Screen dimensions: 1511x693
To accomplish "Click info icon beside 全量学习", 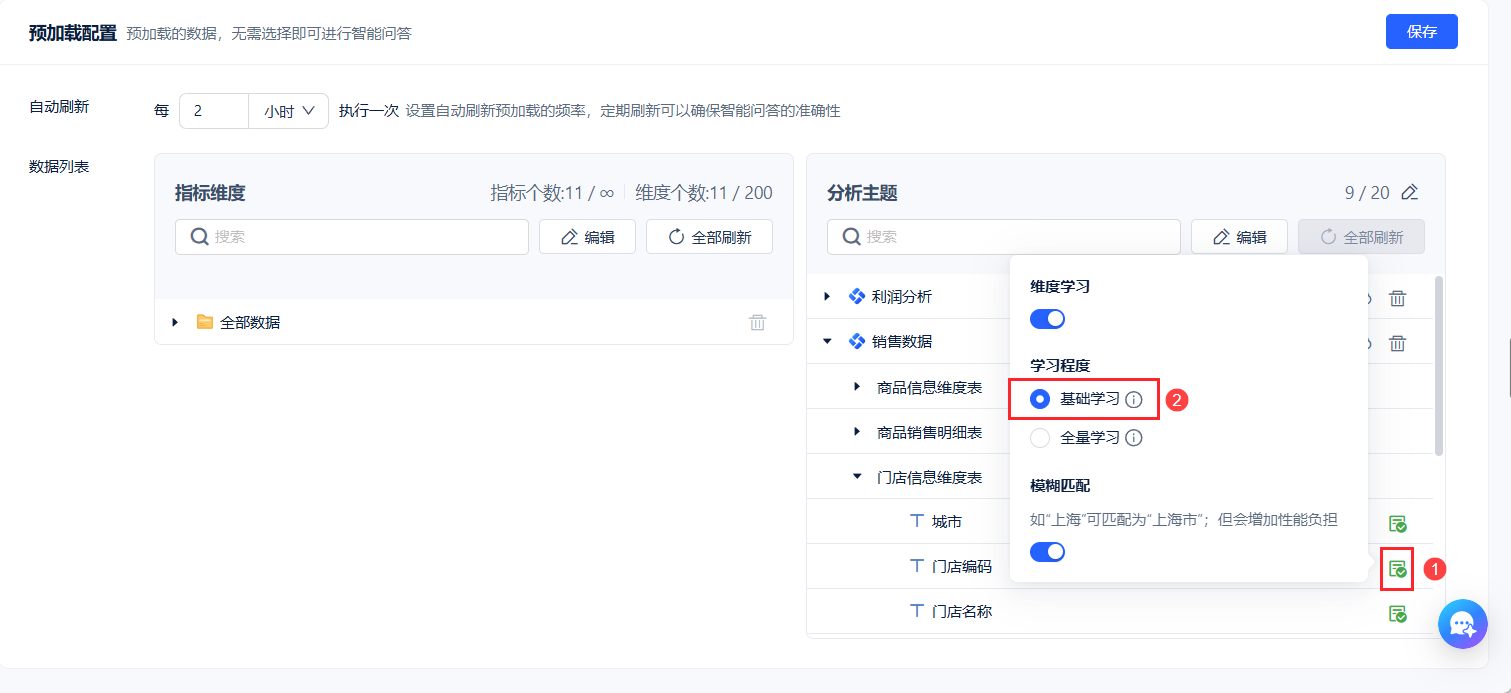I will coord(1133,438).
